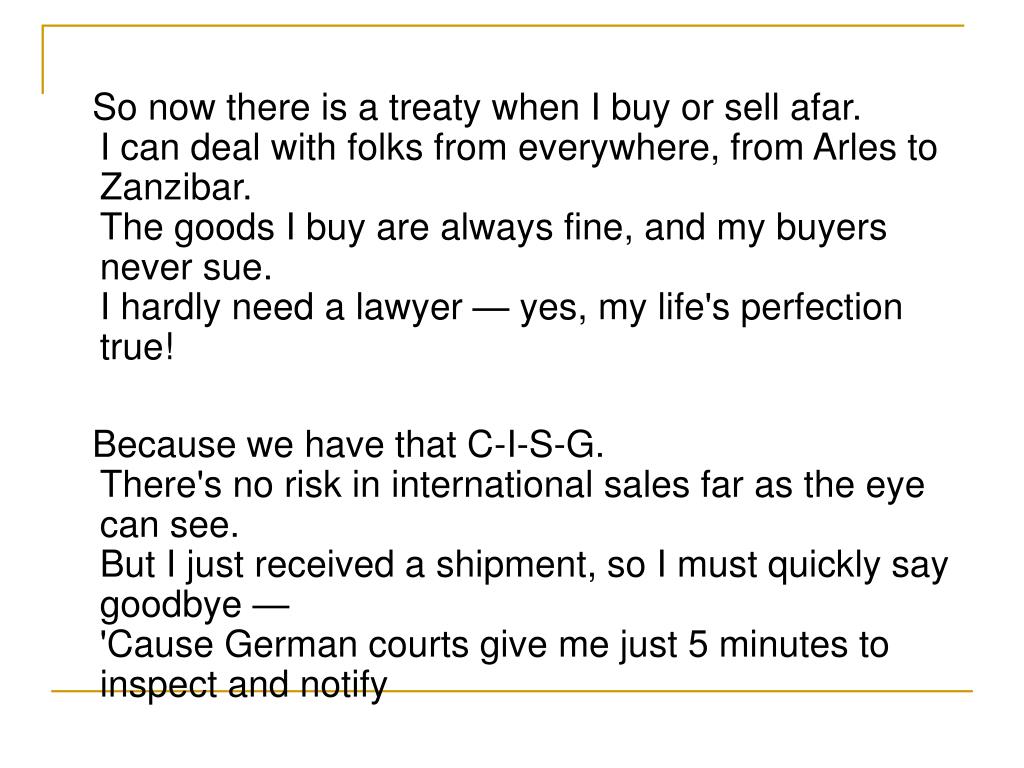1024x768 pixels.
Task: Click the word 'Zanzibar.'
Action: [176, 187]
